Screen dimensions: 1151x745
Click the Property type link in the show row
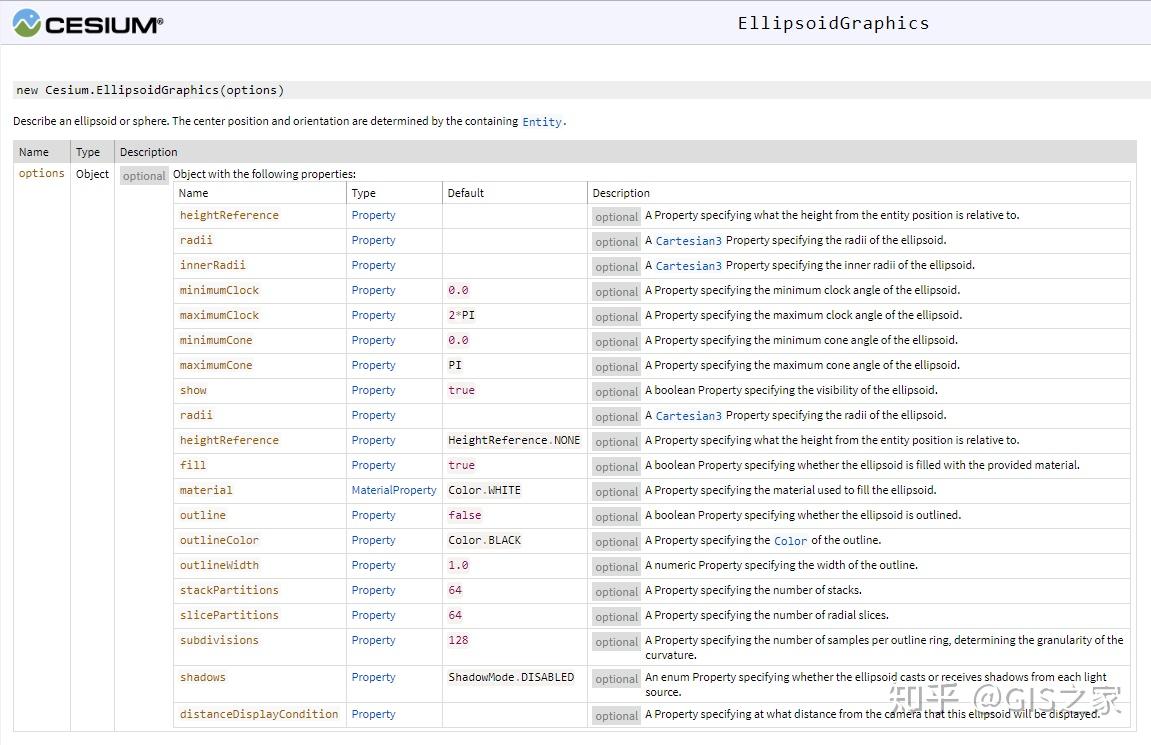[x=373, y=390]
